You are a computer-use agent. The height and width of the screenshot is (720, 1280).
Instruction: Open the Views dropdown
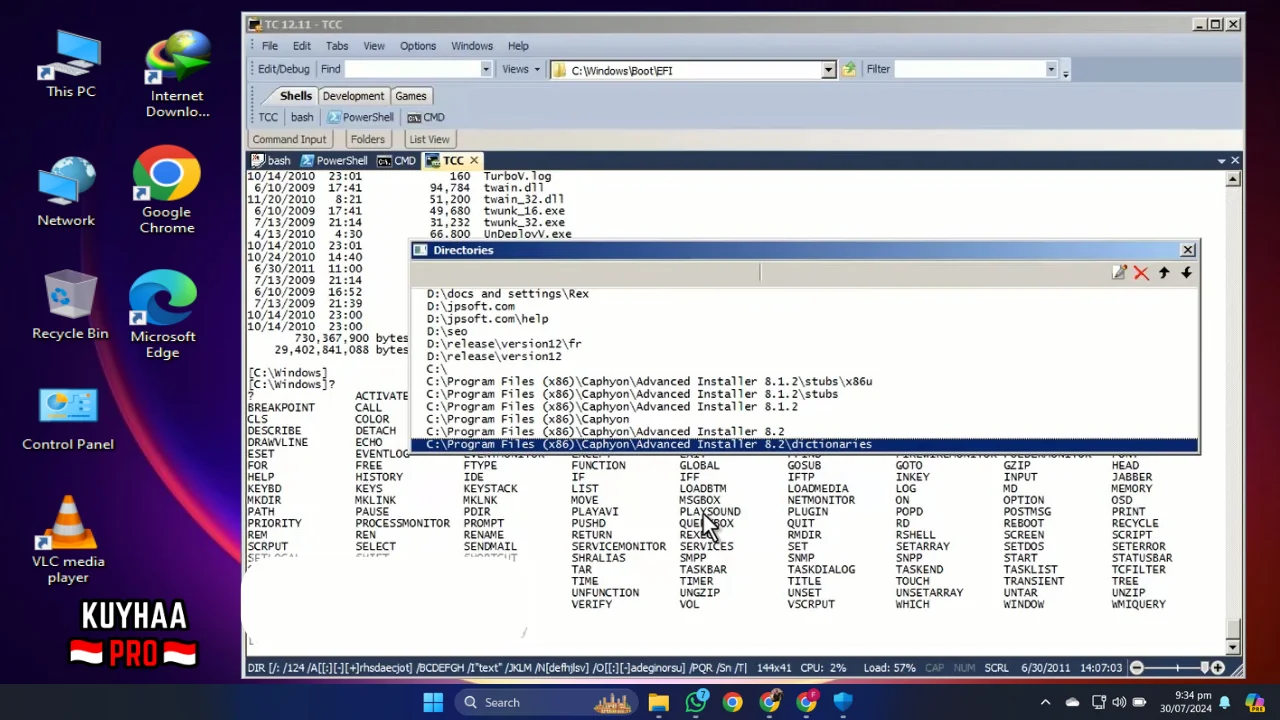(520, 69)
